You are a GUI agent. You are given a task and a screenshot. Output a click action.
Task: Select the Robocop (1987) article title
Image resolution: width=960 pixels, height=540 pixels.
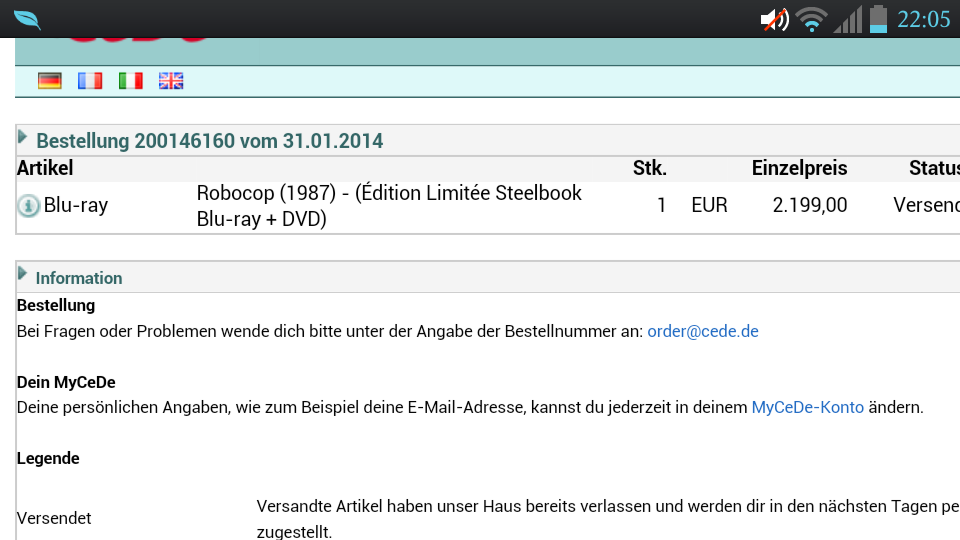[x=389, y=206]
